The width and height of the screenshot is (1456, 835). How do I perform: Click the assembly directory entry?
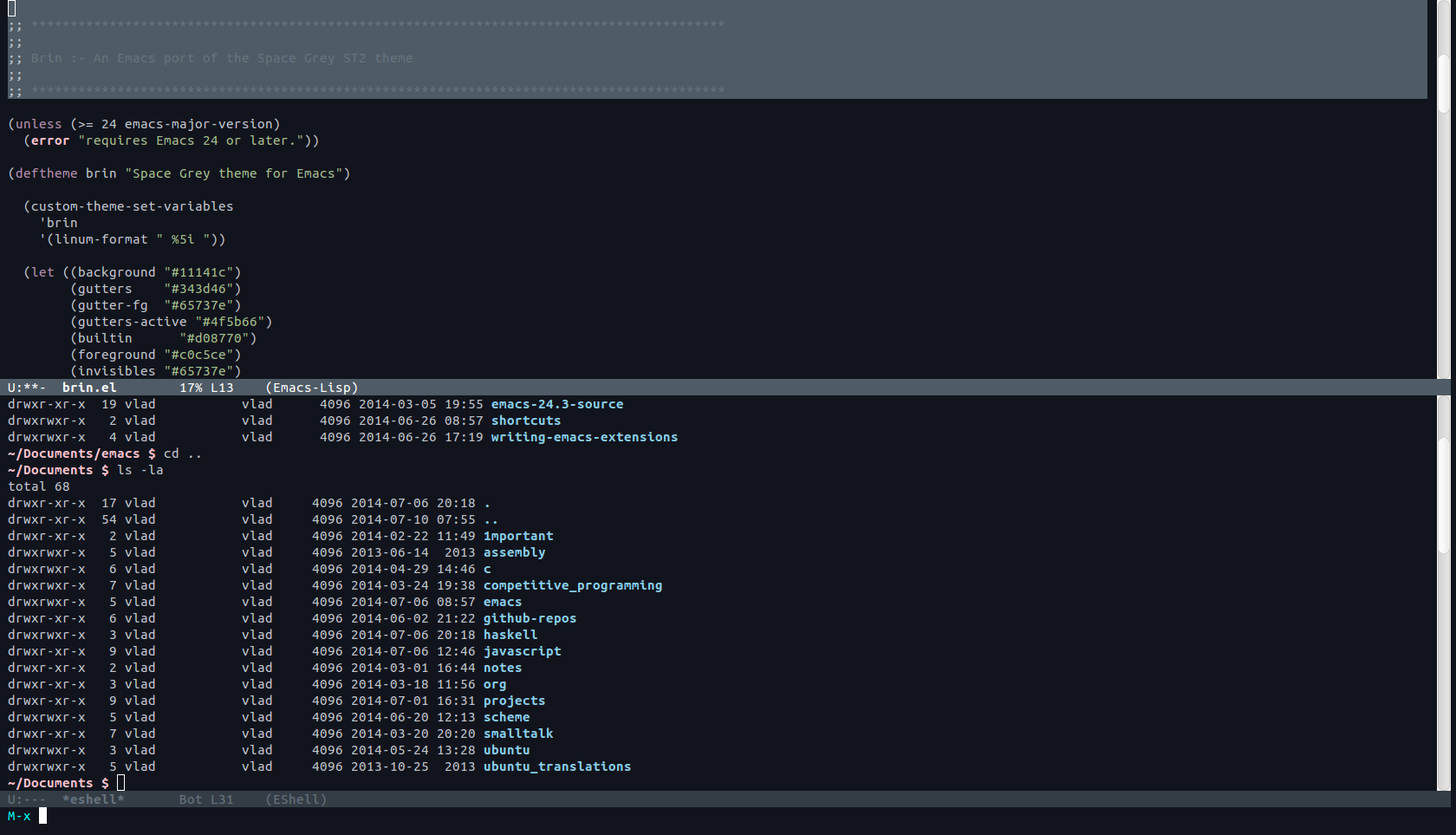point(515,552)
